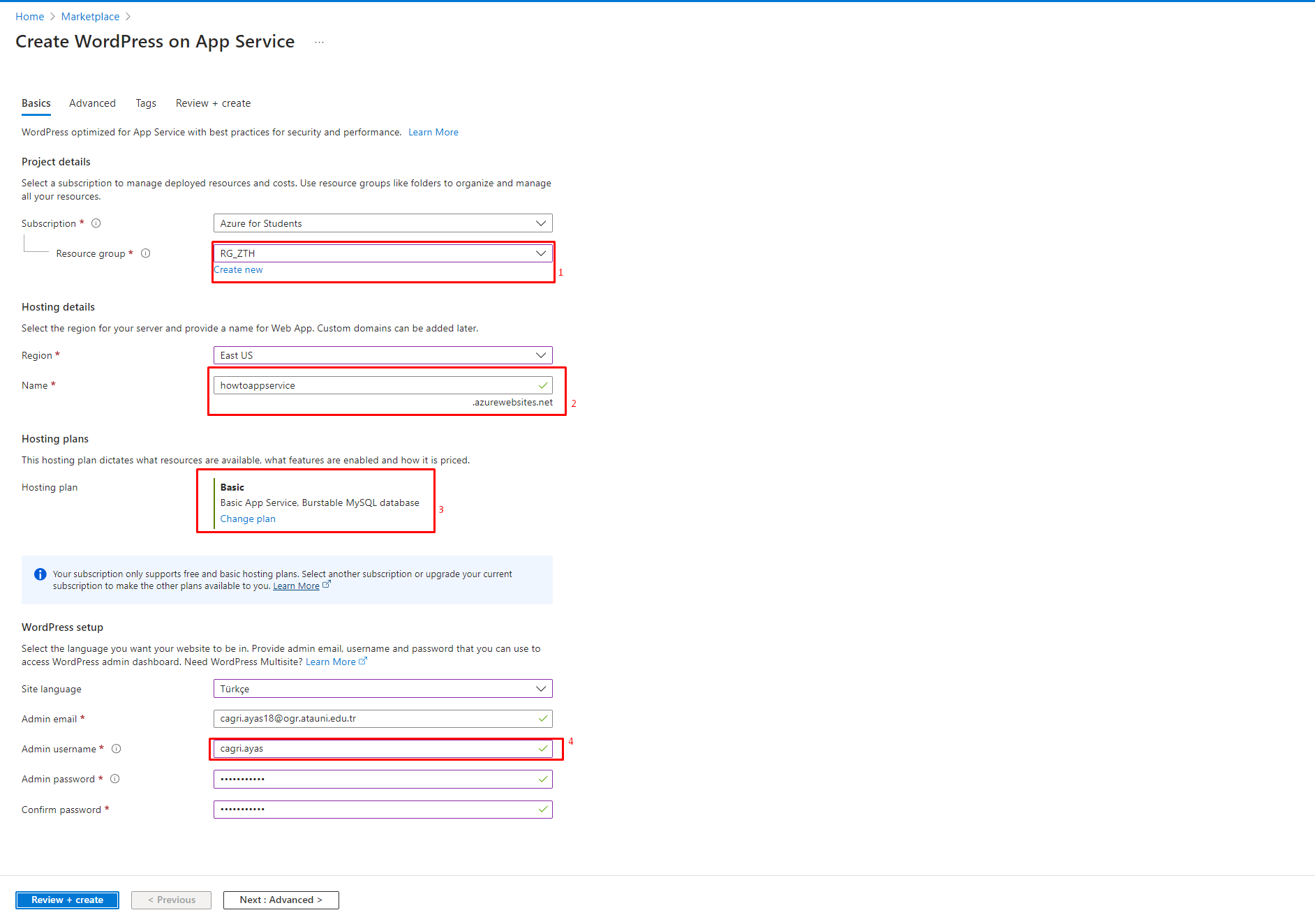Image resolution: width=1315 pixels, height=924 pixels.
Task: Switch to the Tags tab
Action: [x=146, y=103]
